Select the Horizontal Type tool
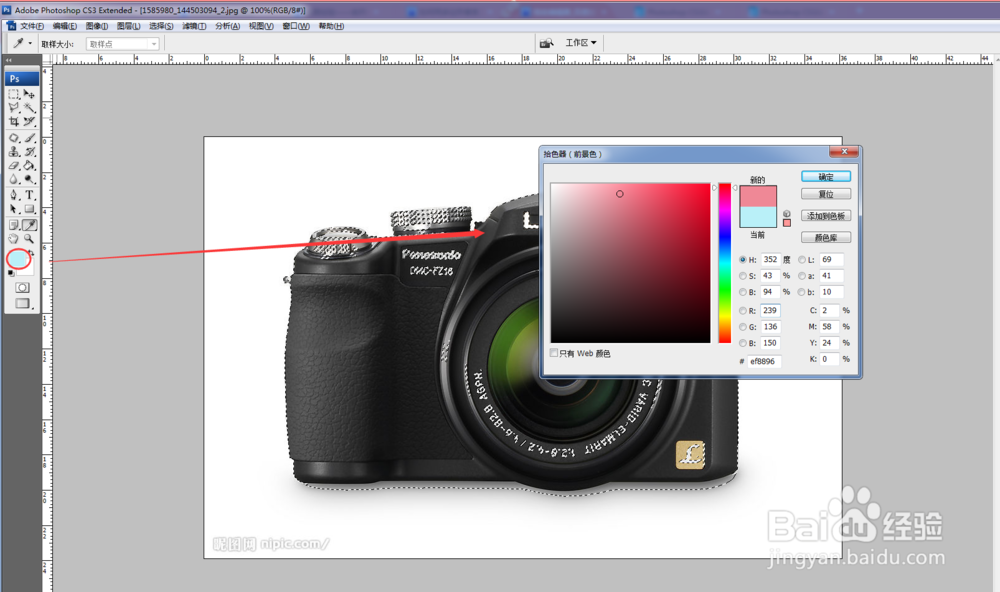Screen dimensions: 1000x592 tap(29, 195)
